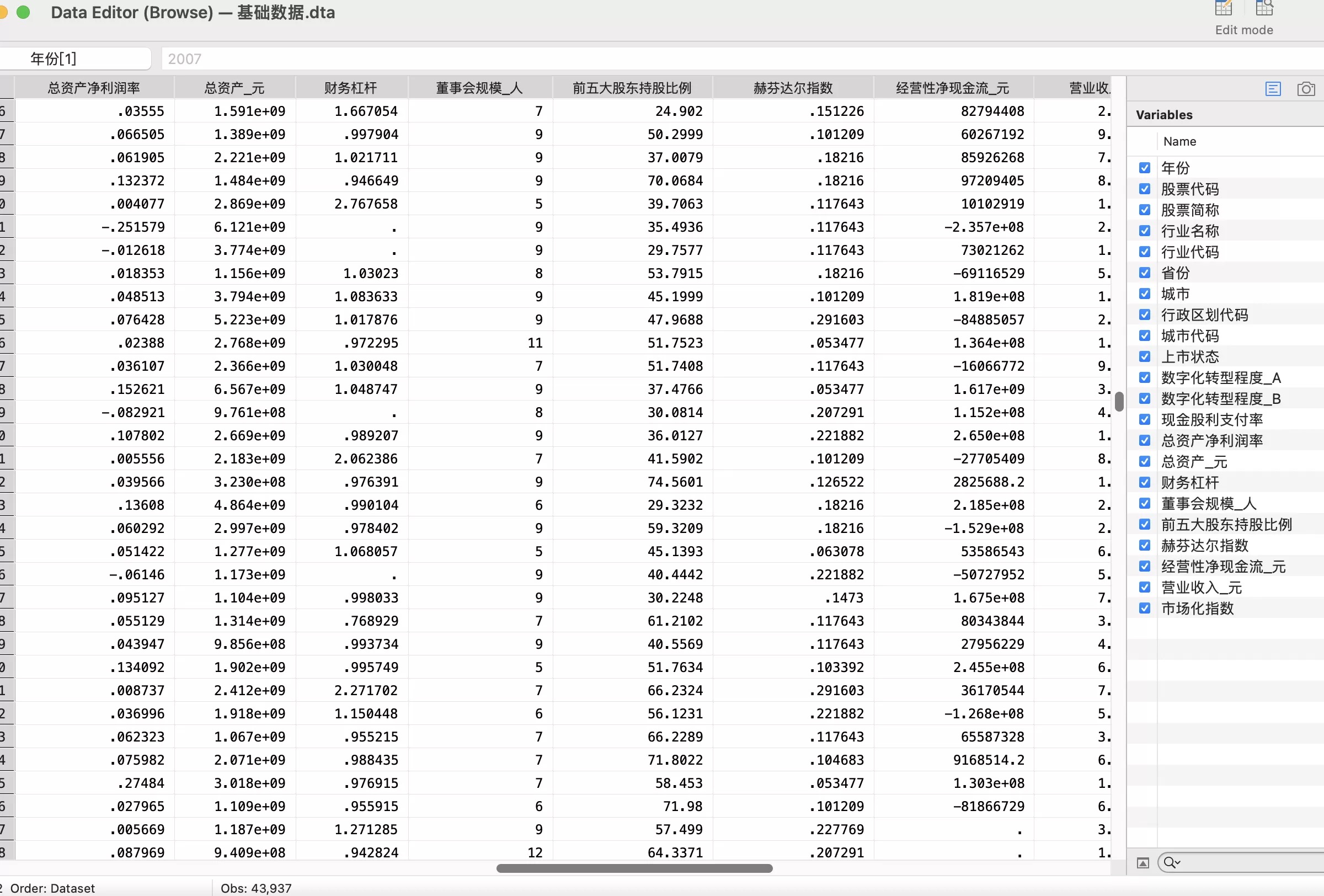This screenshot has width=1324, height=896.
Task: Uncheck the 年份 variable checkbox
Action: pos(1145,168)
